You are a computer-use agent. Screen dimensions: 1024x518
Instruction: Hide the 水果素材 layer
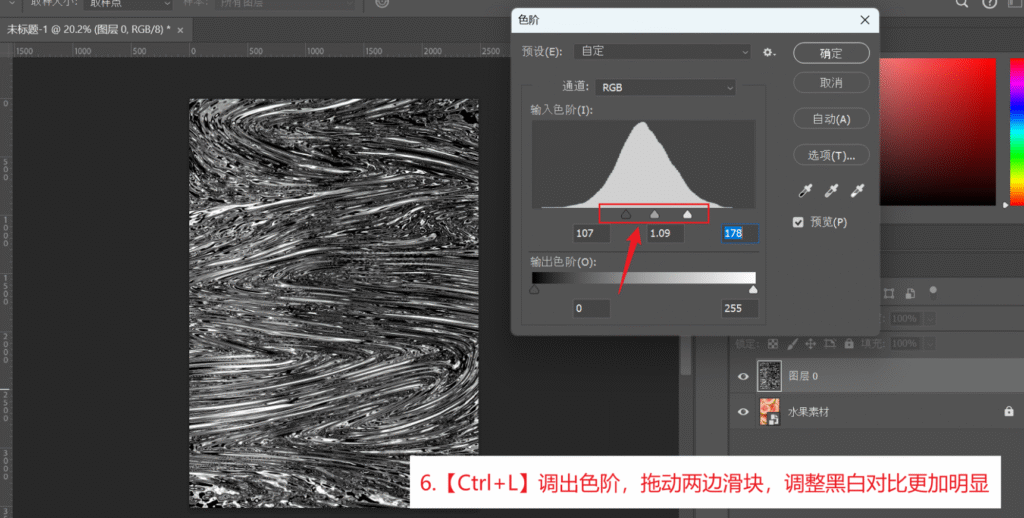(x=743, y=412)
